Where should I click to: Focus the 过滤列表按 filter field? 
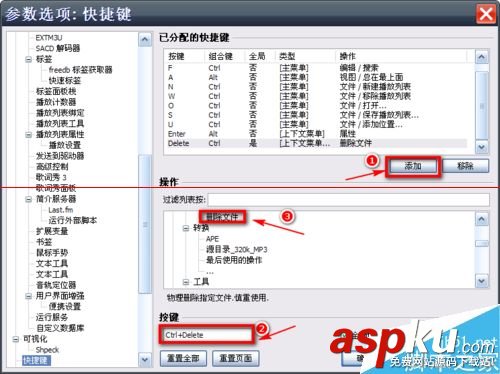click(x=348, y=200)
